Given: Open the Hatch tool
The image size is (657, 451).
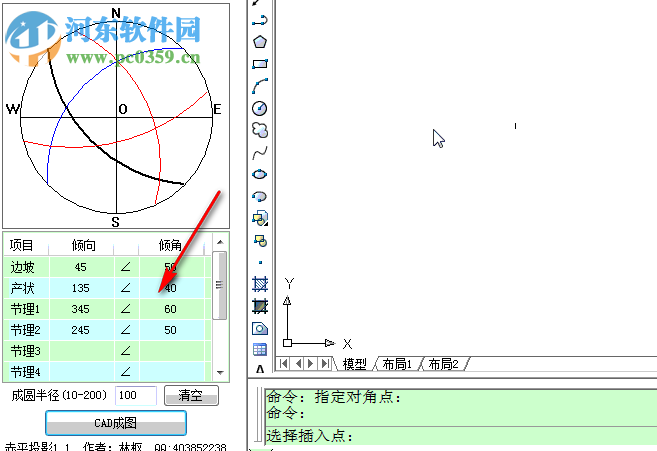Looking at the screenshot, I should 260,284.
